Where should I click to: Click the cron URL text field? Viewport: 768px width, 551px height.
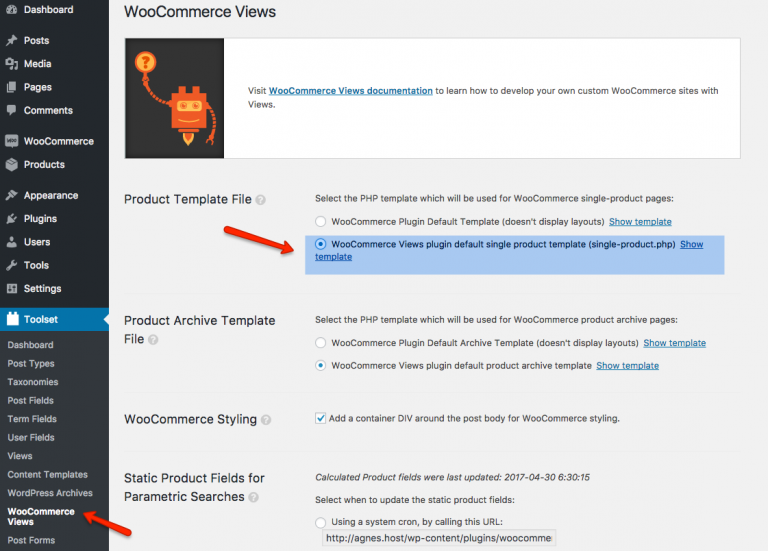point(439,538)
